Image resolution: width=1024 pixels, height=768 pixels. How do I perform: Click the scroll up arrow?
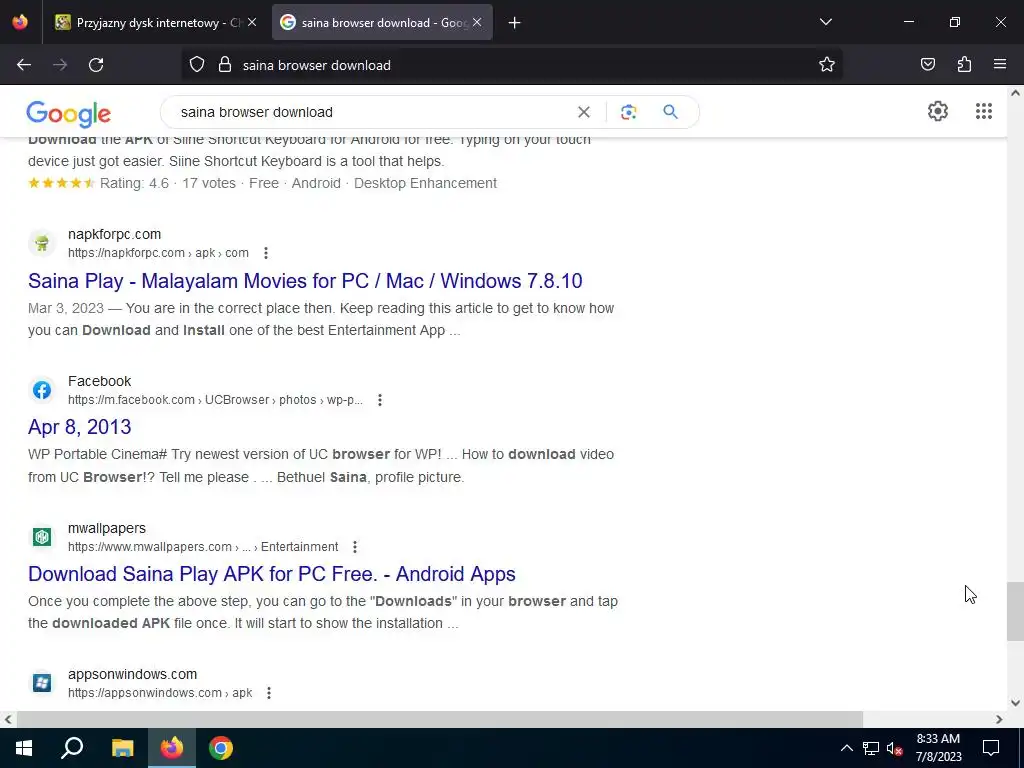(1015, 93)
